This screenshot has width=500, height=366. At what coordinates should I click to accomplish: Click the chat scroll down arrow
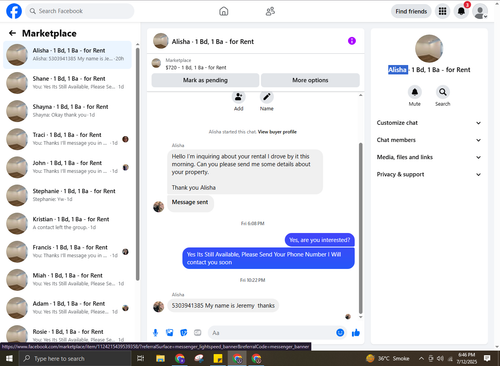(x=360, y=317)
